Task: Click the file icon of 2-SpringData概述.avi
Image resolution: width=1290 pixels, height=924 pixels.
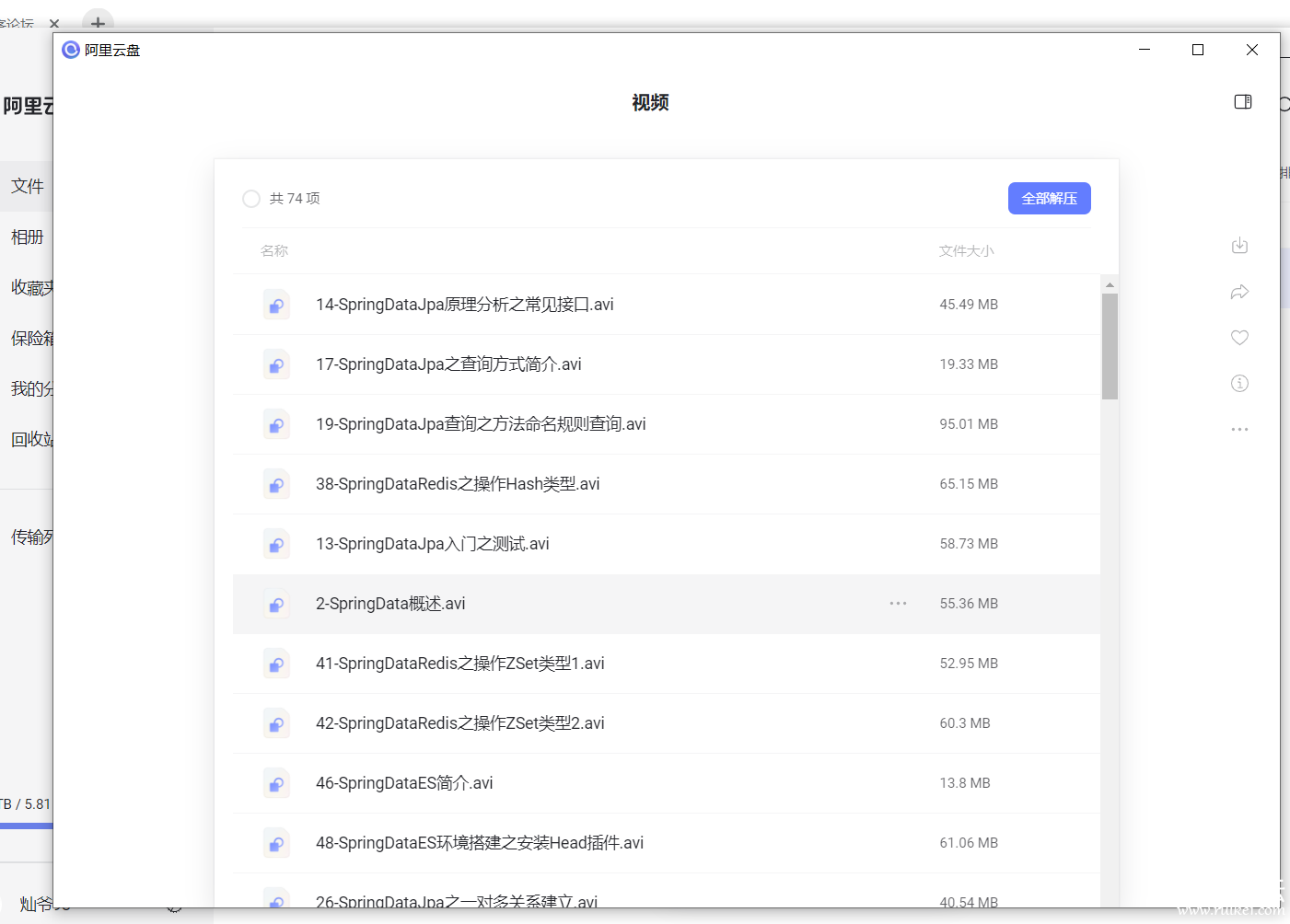Action: tap(276, 604)
